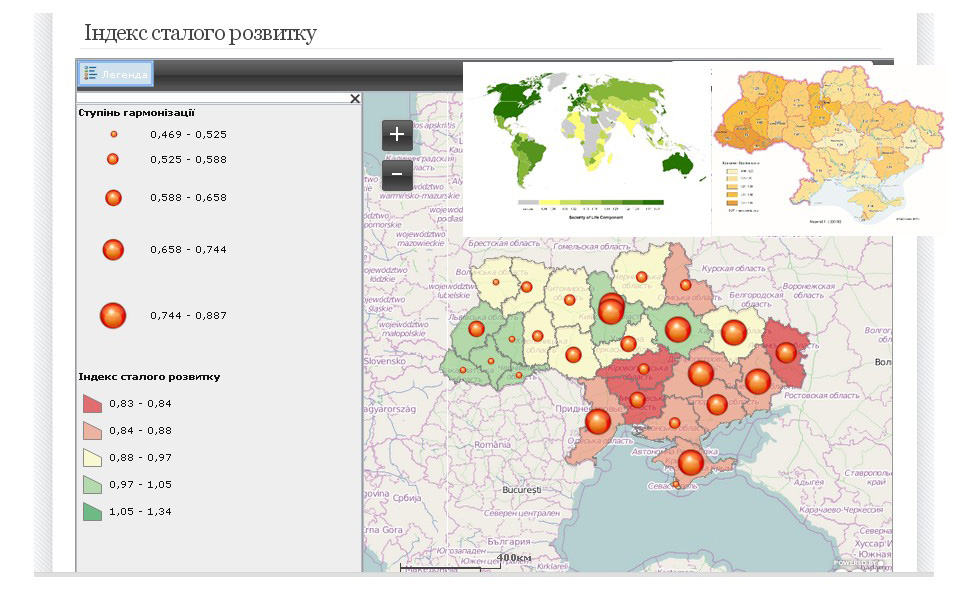Viewport: 960px width, 600px height.
Task: Click the large bubble over Crimea
Action: (x=691, y=463)
